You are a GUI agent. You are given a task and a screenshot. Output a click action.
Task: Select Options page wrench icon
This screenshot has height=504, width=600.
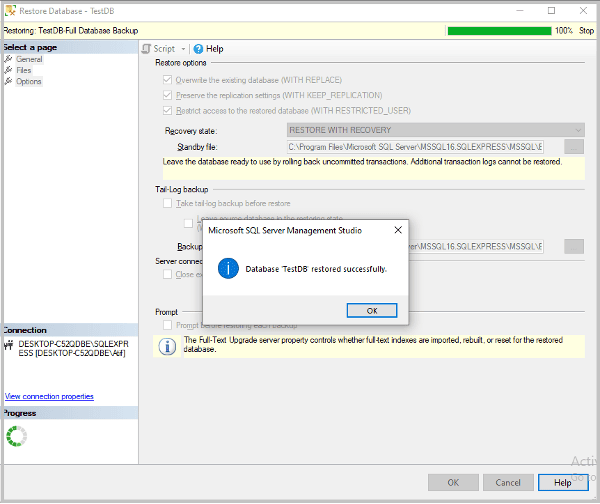[8, 81]
